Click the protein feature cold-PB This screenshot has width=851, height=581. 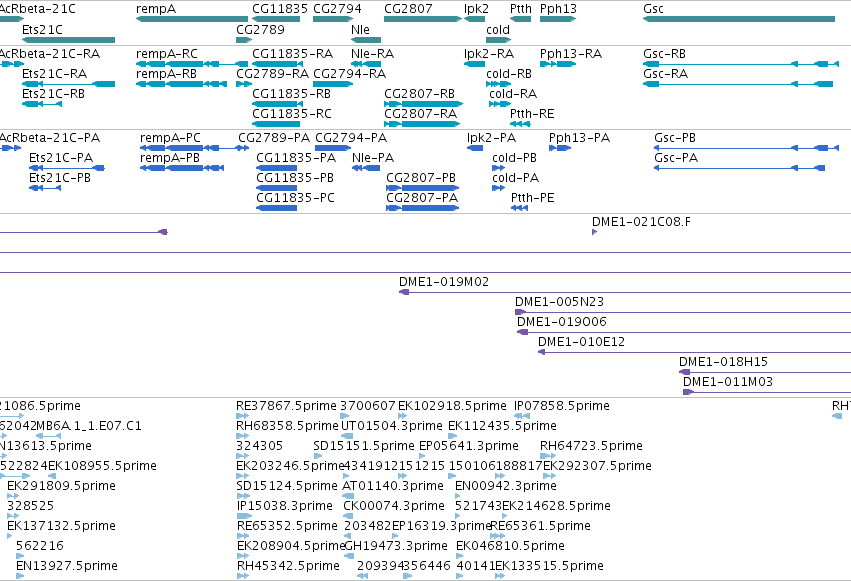(498, 168)
